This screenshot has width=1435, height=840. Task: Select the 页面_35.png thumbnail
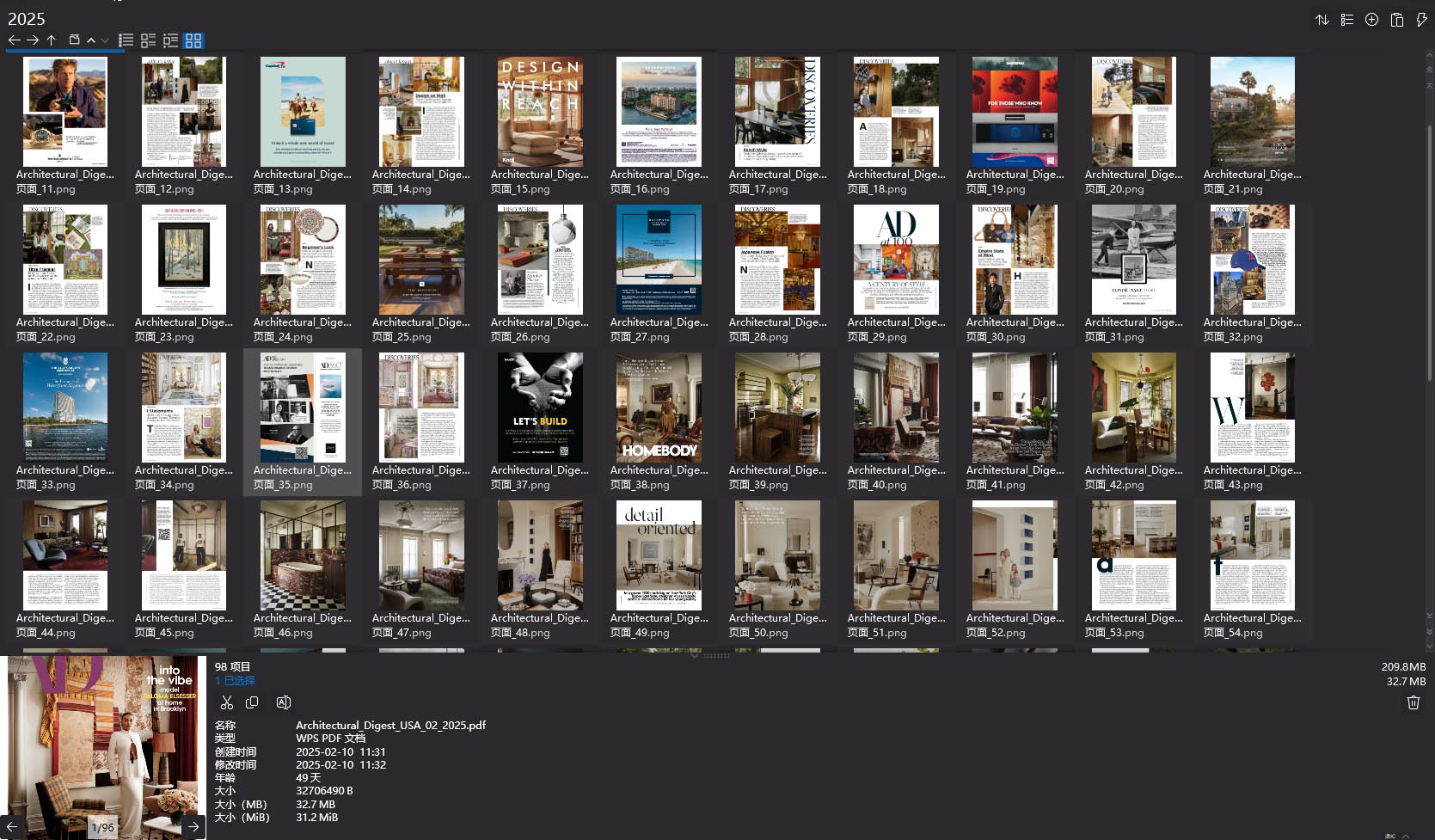(x=302, y=408)
